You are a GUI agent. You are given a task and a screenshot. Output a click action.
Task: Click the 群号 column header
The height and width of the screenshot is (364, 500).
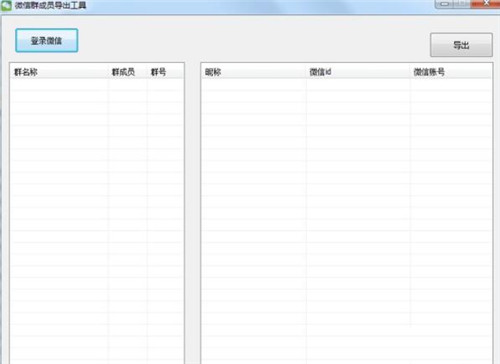pos(165,72)
